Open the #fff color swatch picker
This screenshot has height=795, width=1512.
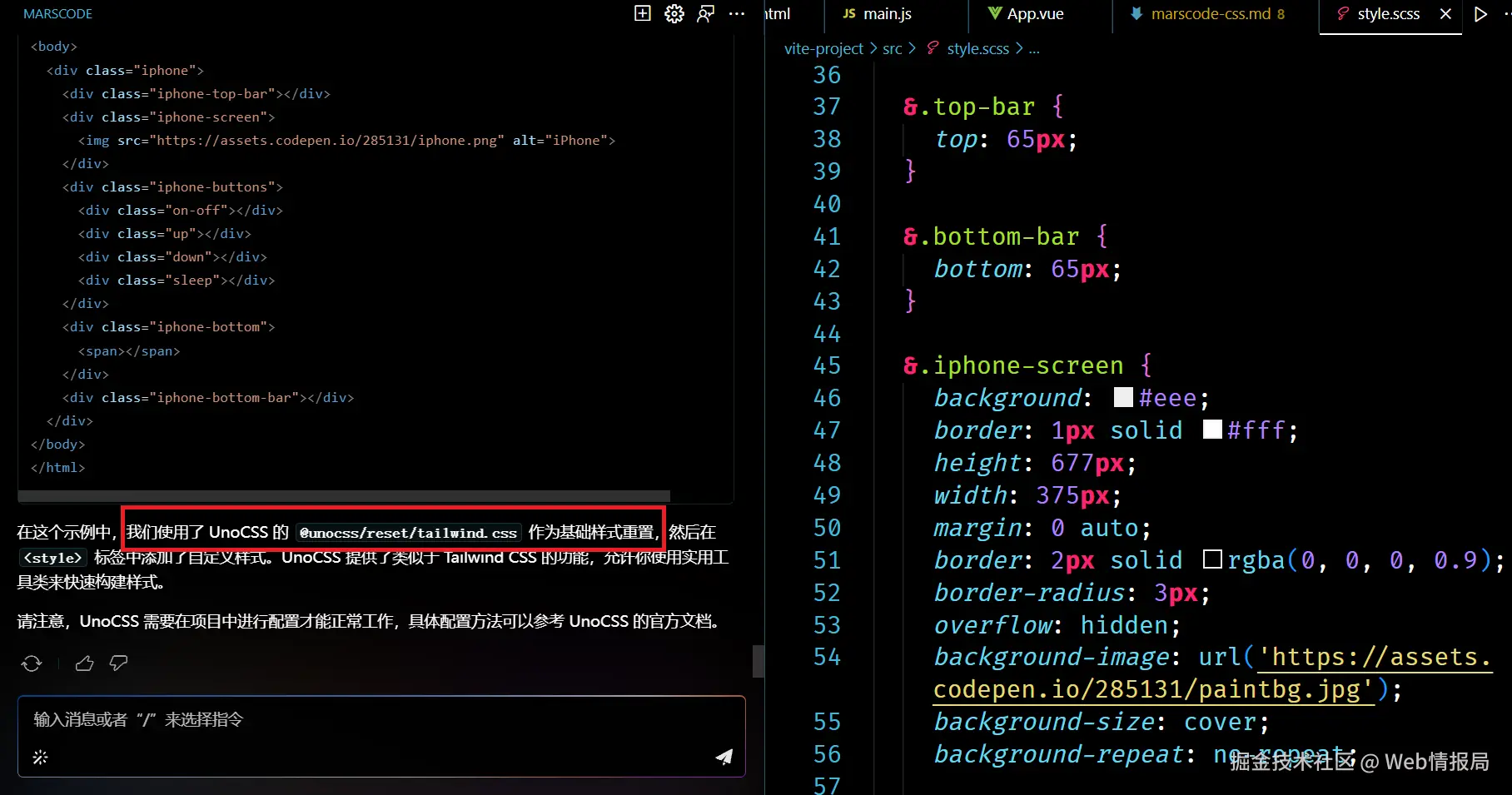click(x=1212, y=430)
